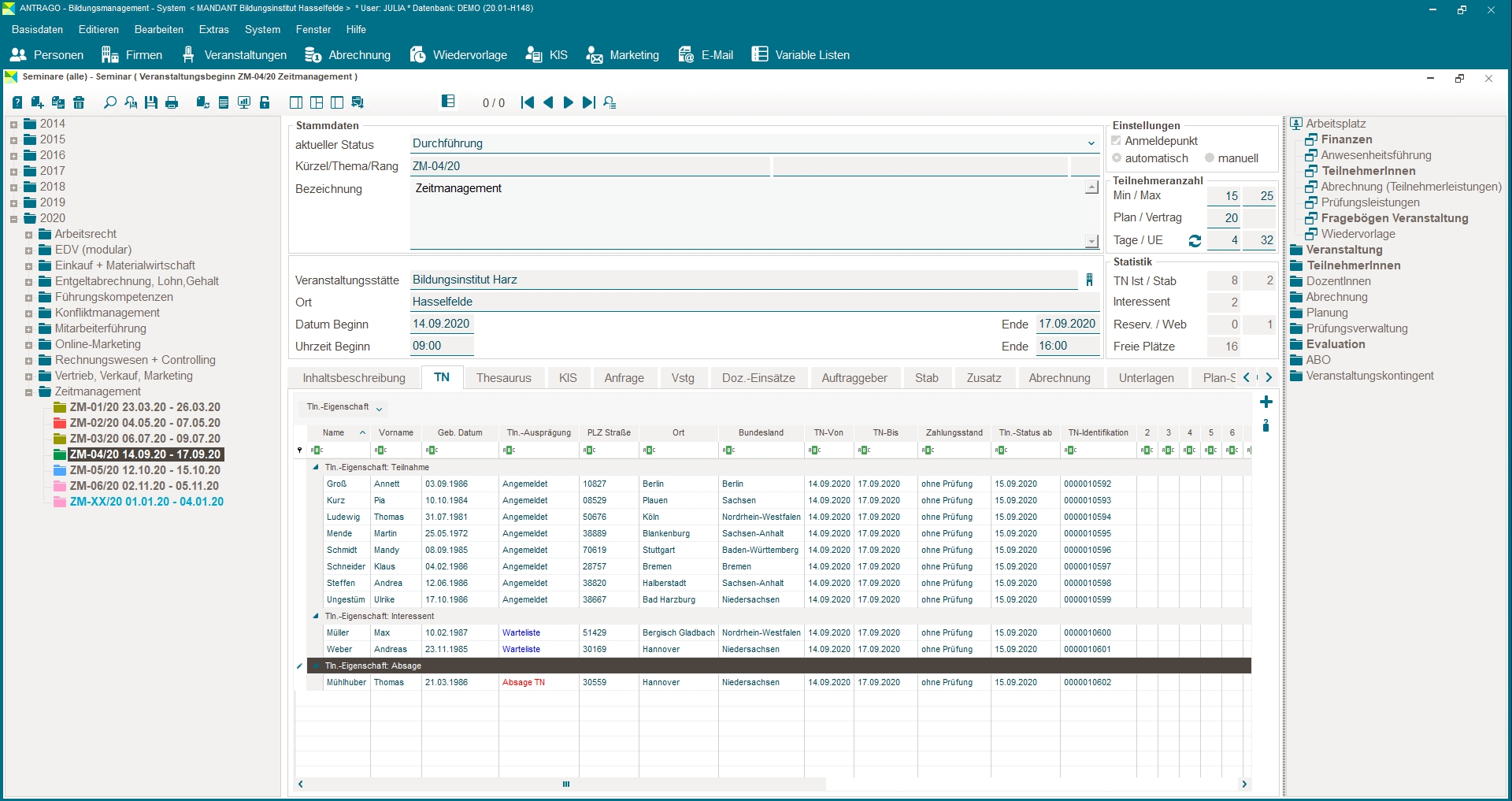Jump to the first record arrow

[528, 102]
